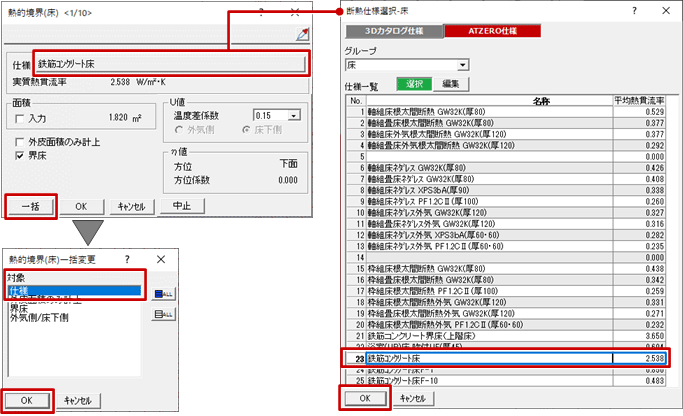
Task: Click the 鉄筋コンクリート床 specification field button
Action: pos(170,63)
